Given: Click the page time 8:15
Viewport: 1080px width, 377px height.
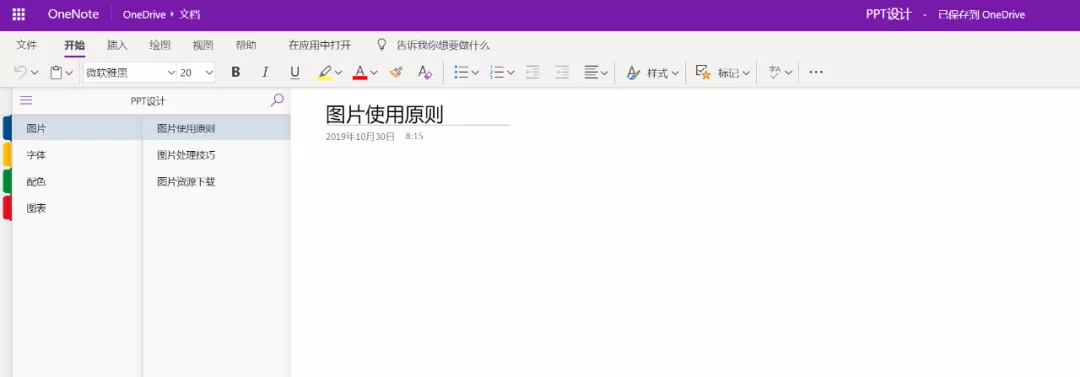Looking at the screenshot, I should (x=414, y=137).
